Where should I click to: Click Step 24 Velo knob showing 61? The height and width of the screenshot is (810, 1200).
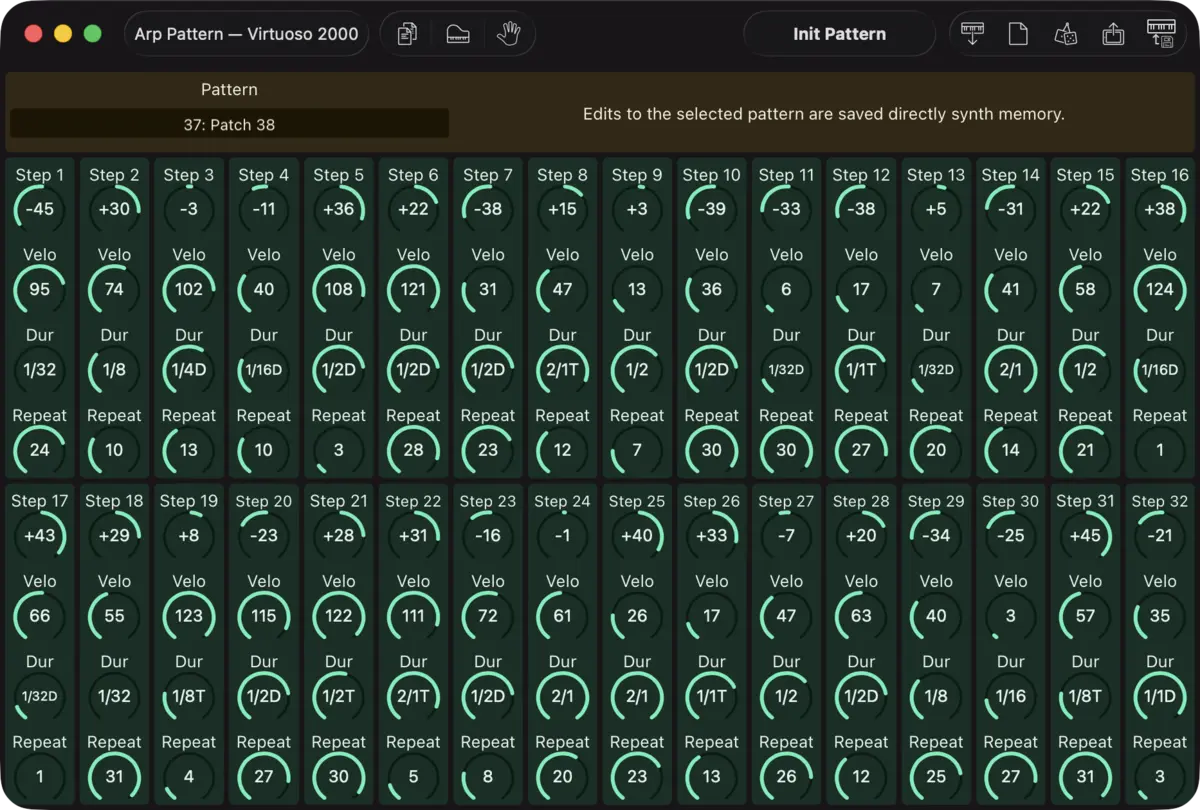(x=563, y=616)
